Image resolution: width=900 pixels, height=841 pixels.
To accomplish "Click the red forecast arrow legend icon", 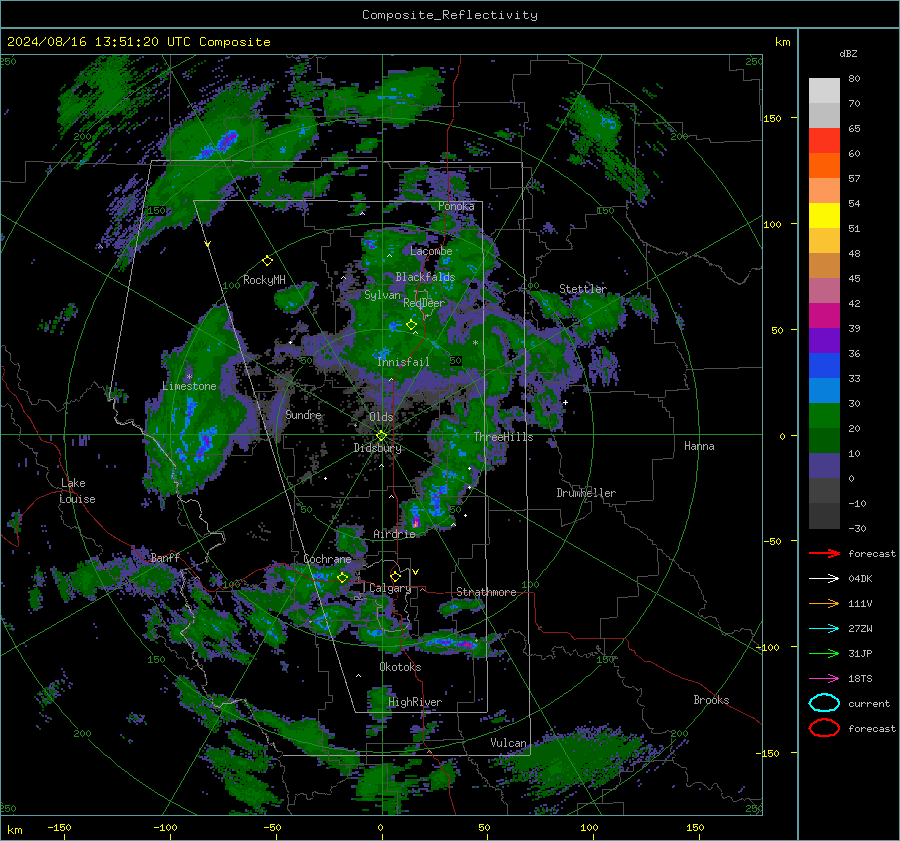I will pyautogui.click(x=824, y=553).
